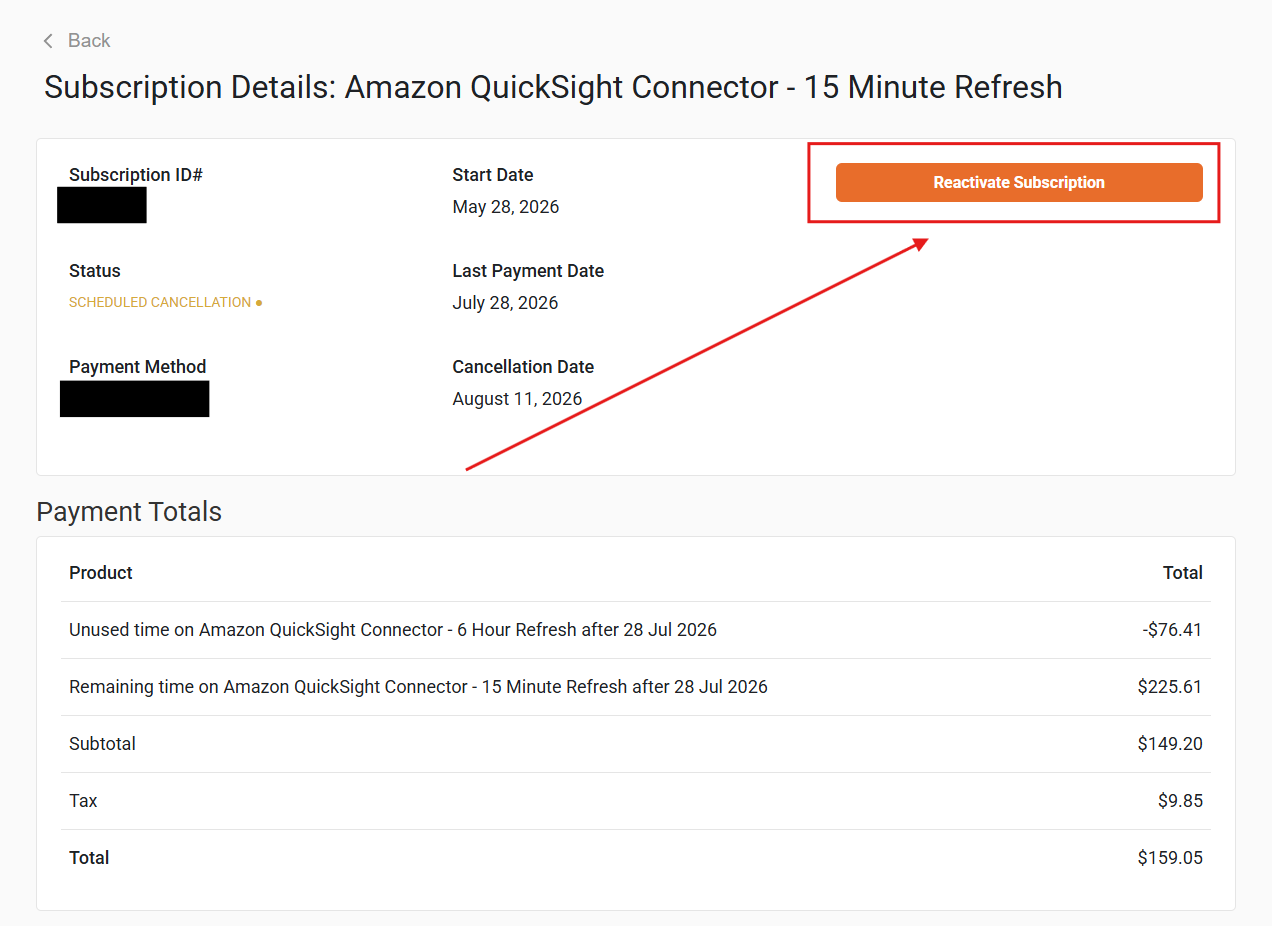Select the Unused time on 6 Hour Refresh row
The width and height of the screenshot is (1272, 926).
[x=636, y=630]
